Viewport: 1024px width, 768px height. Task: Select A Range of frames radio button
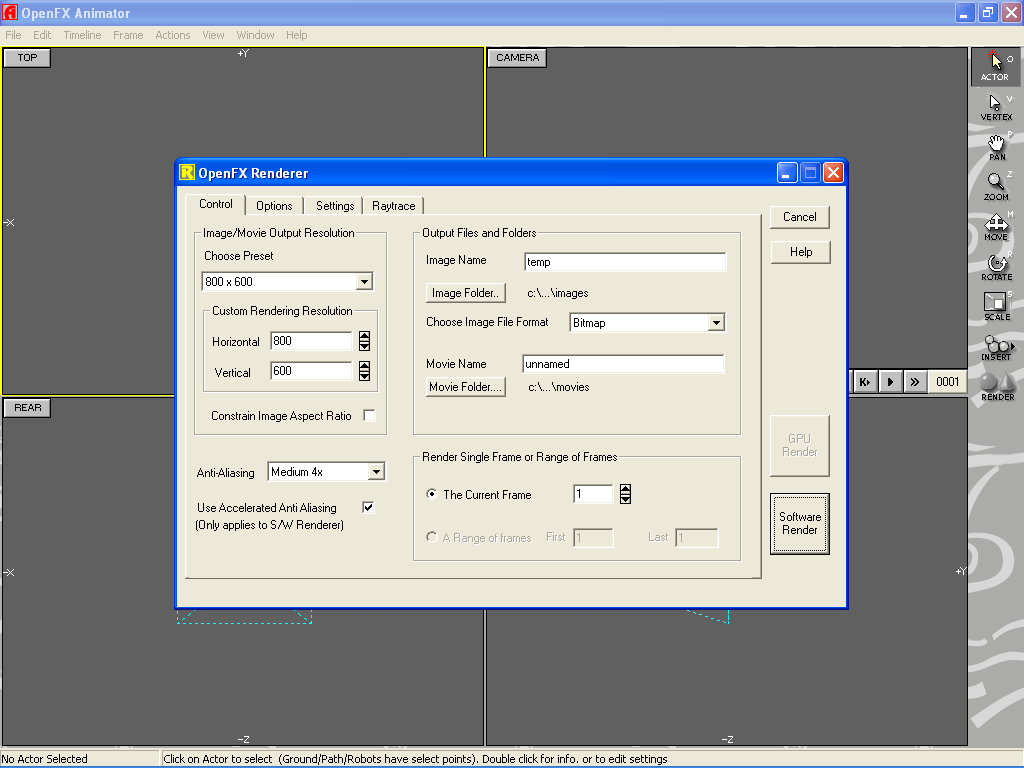coord(432,537)
